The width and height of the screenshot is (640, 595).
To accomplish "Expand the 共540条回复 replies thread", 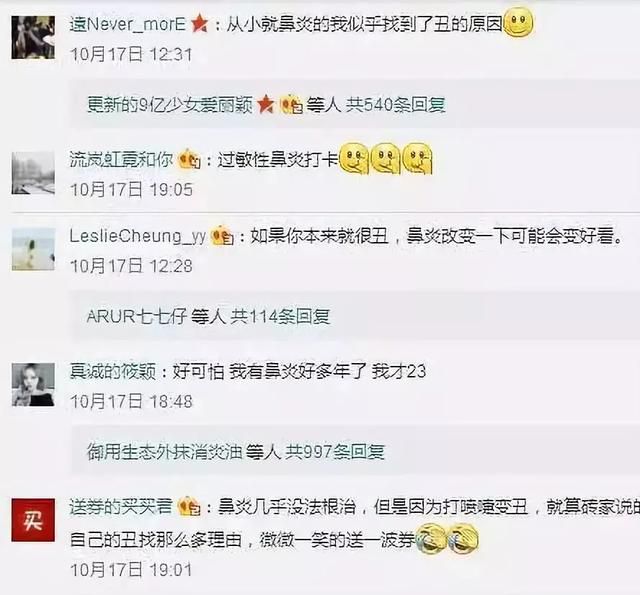I will 266,105.
